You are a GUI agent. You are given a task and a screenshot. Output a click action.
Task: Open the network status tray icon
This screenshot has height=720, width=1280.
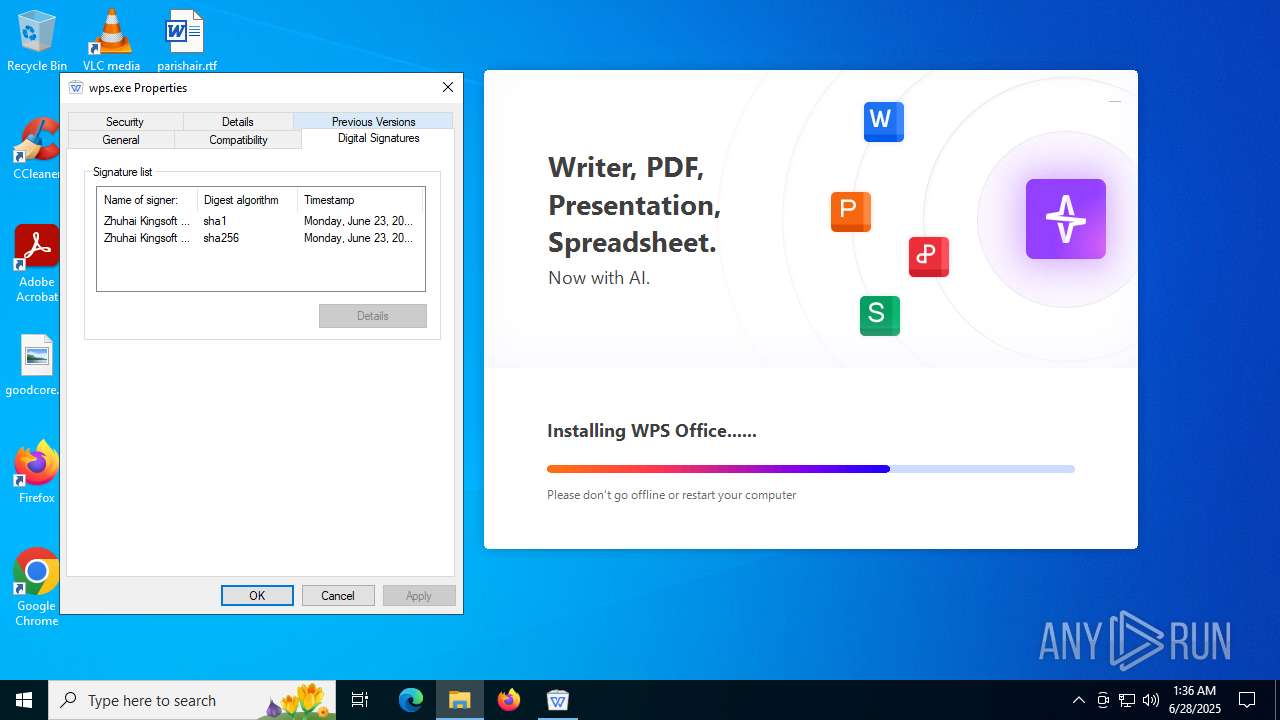[x=1127, y=700]
